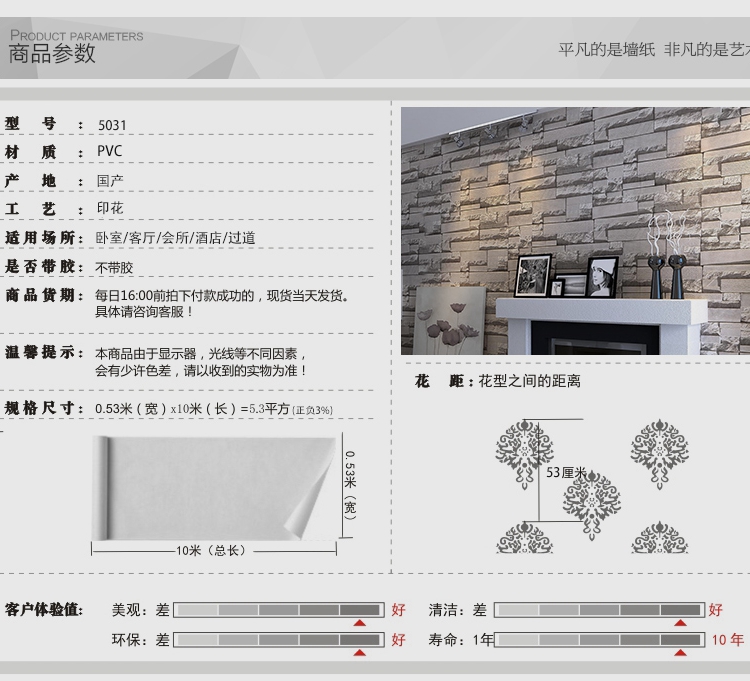This screenshot has height=681, width=750.
Task: Click the red 好 next to the 清洁 bar
Action: 716,610
